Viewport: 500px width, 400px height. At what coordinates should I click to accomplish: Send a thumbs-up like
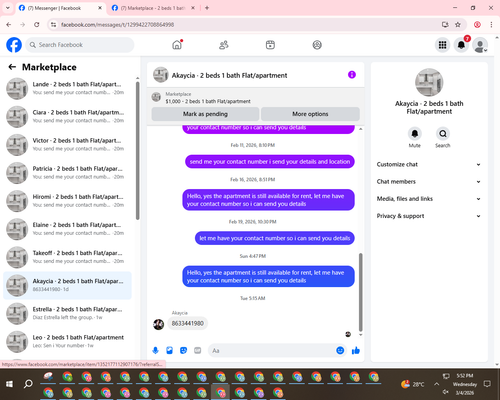(x=356, y=350)
